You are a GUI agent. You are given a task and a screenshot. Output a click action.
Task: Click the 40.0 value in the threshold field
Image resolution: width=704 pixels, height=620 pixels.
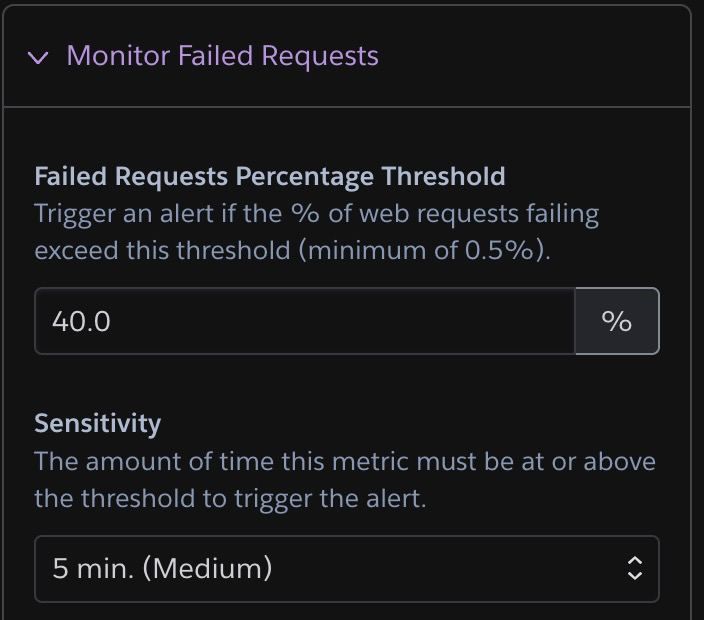[x=82, y=321]
